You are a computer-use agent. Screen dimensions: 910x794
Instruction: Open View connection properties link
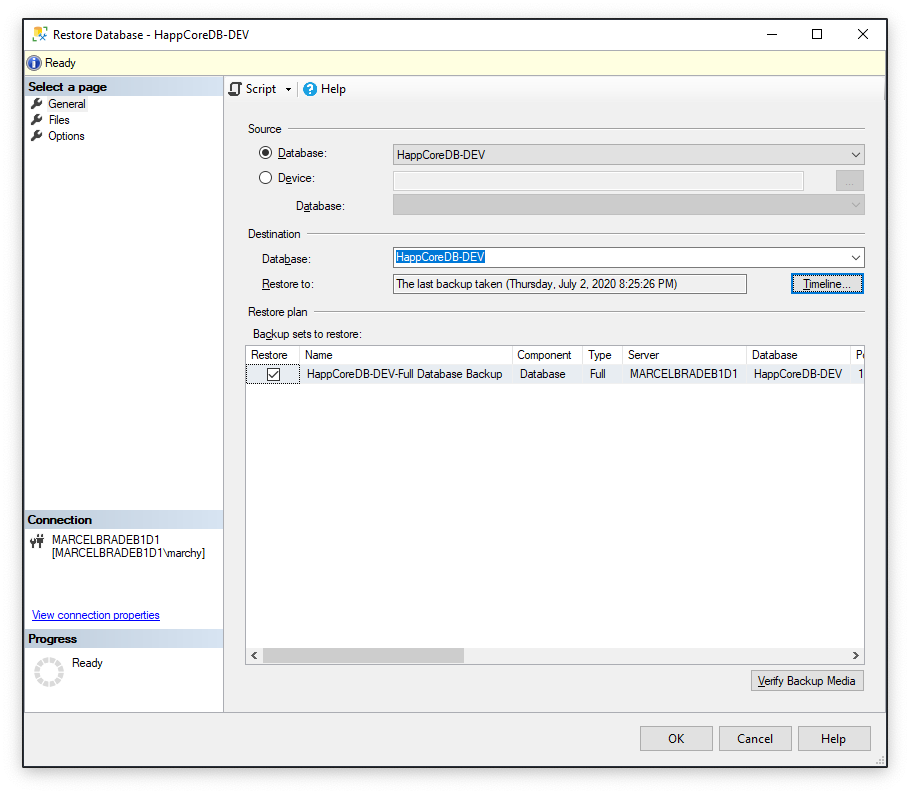[95, 614]
